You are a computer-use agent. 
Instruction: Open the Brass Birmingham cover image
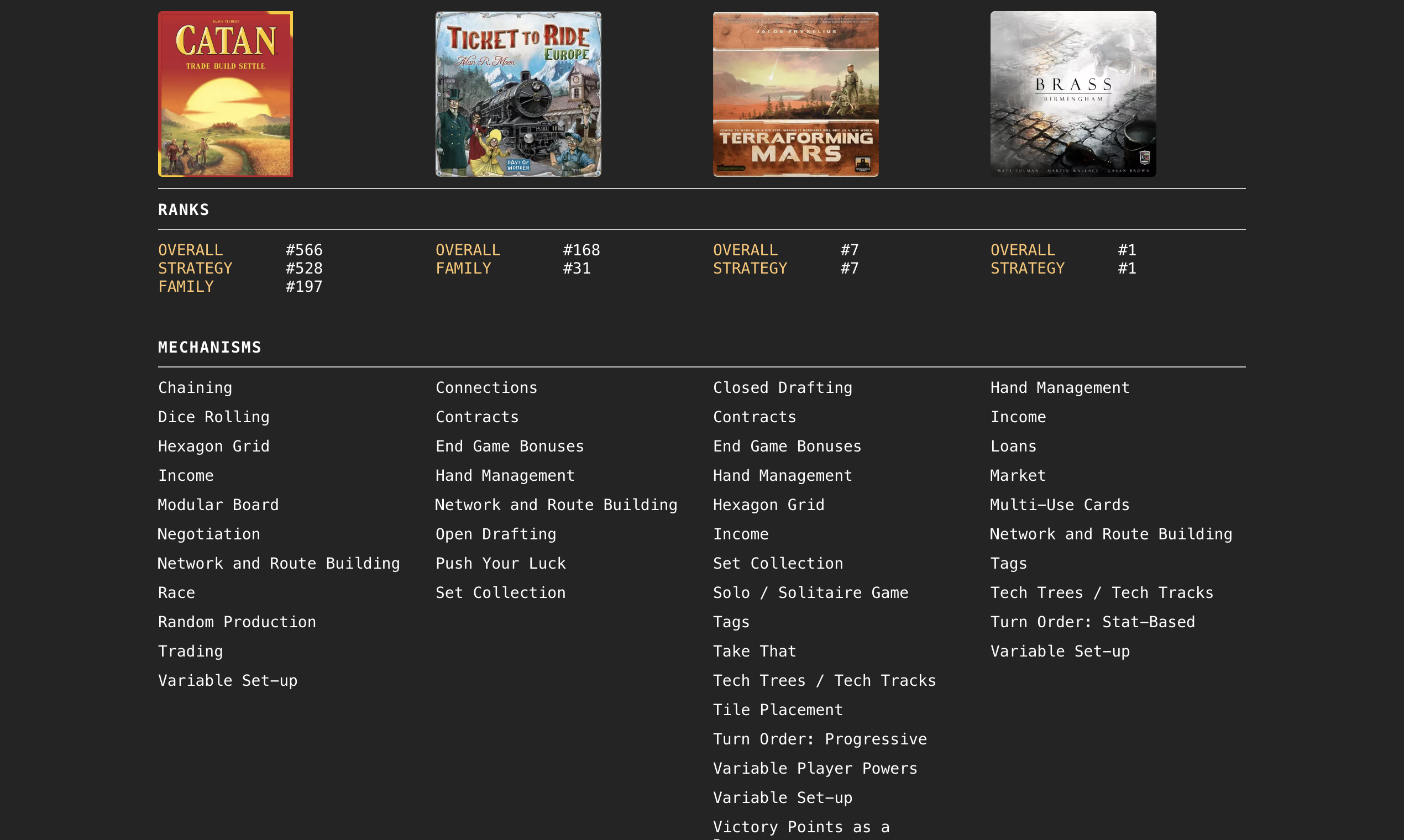tap(1073, 94)
